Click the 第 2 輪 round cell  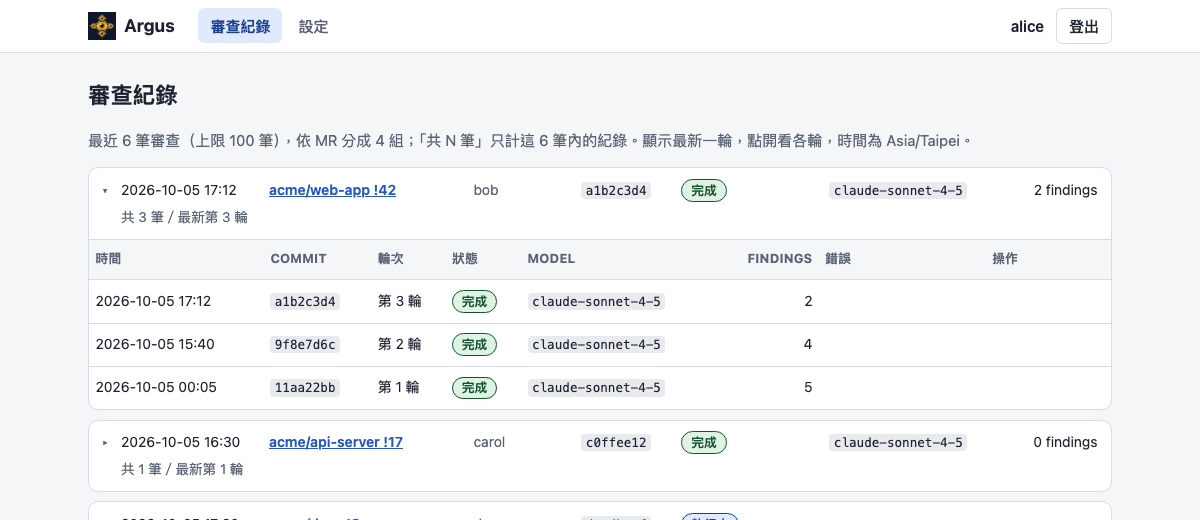click(400, 344)
